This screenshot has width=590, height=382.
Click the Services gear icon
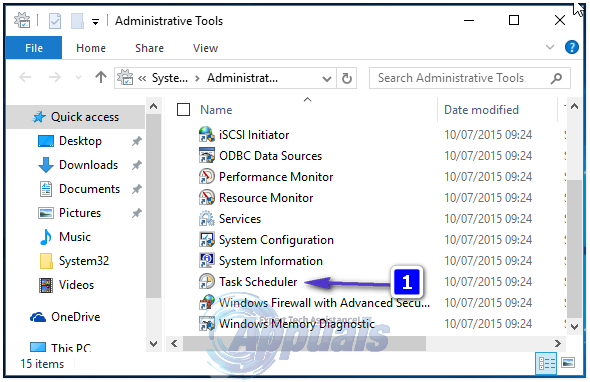point(207,219)
